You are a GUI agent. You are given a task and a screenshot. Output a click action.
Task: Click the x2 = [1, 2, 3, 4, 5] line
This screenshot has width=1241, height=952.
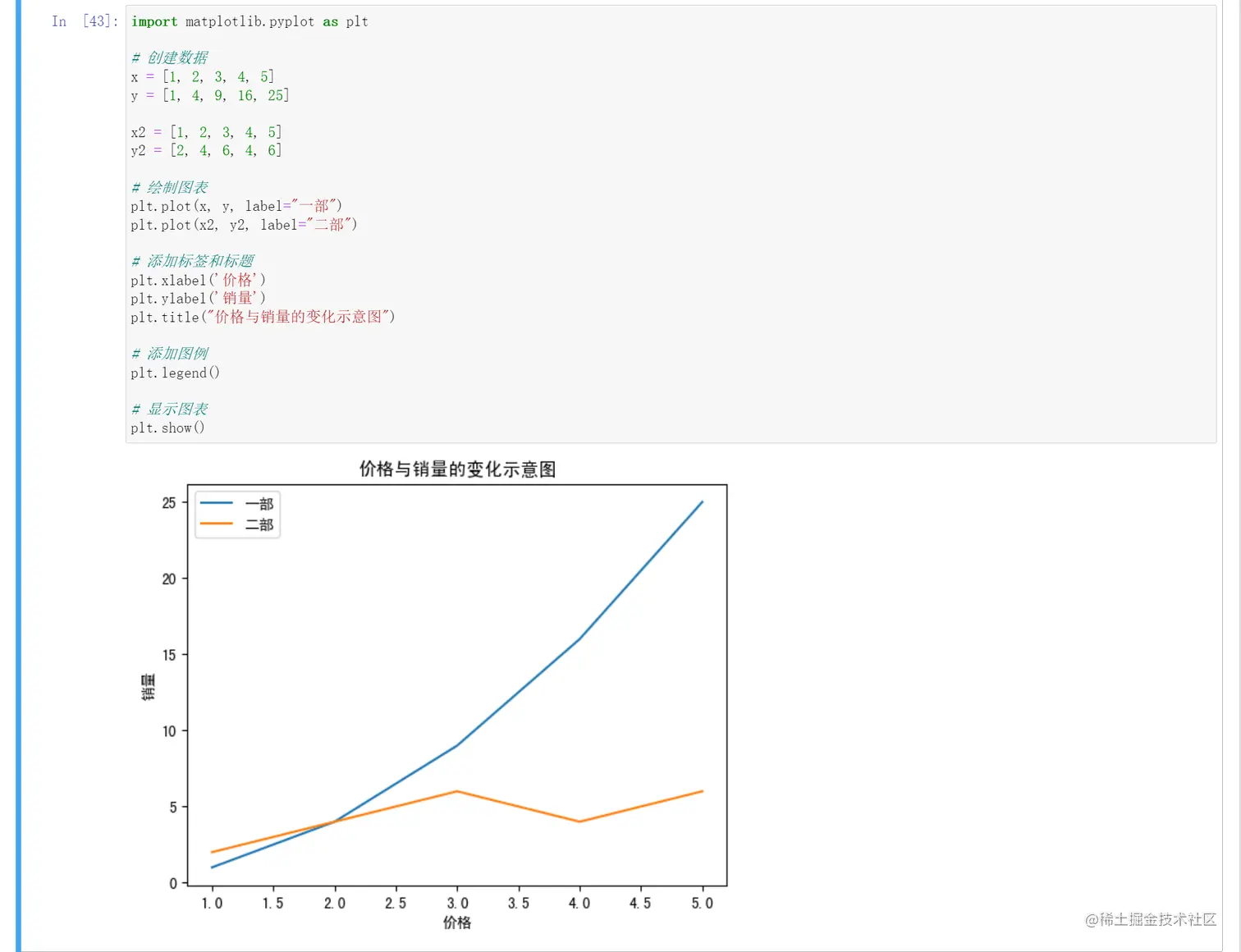coord(206,132)
